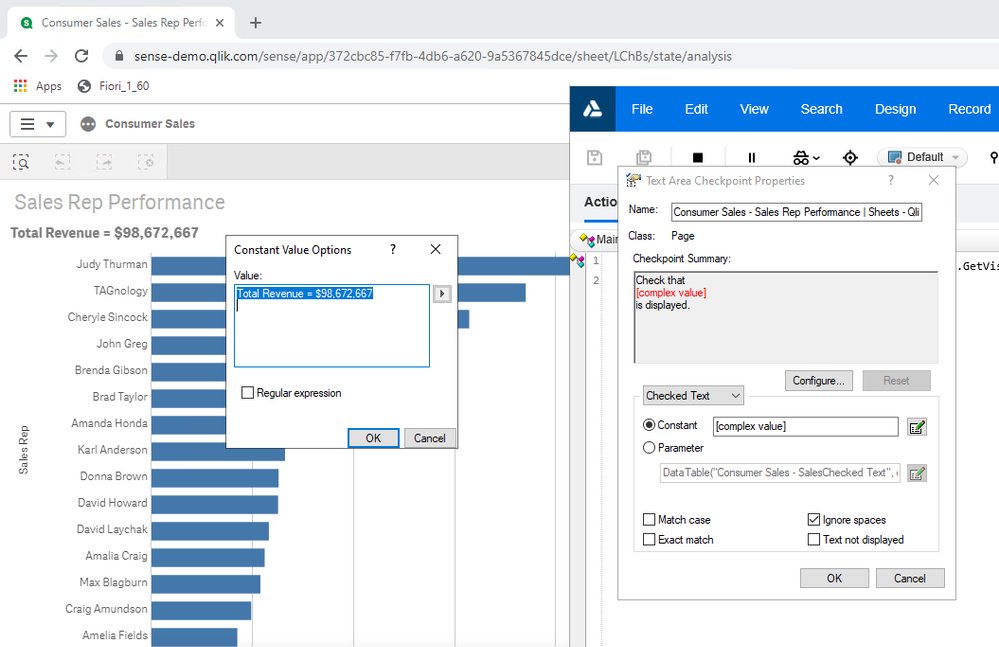Open a new browser tab
The image size is (999, 647).
(x=255, y=23)
